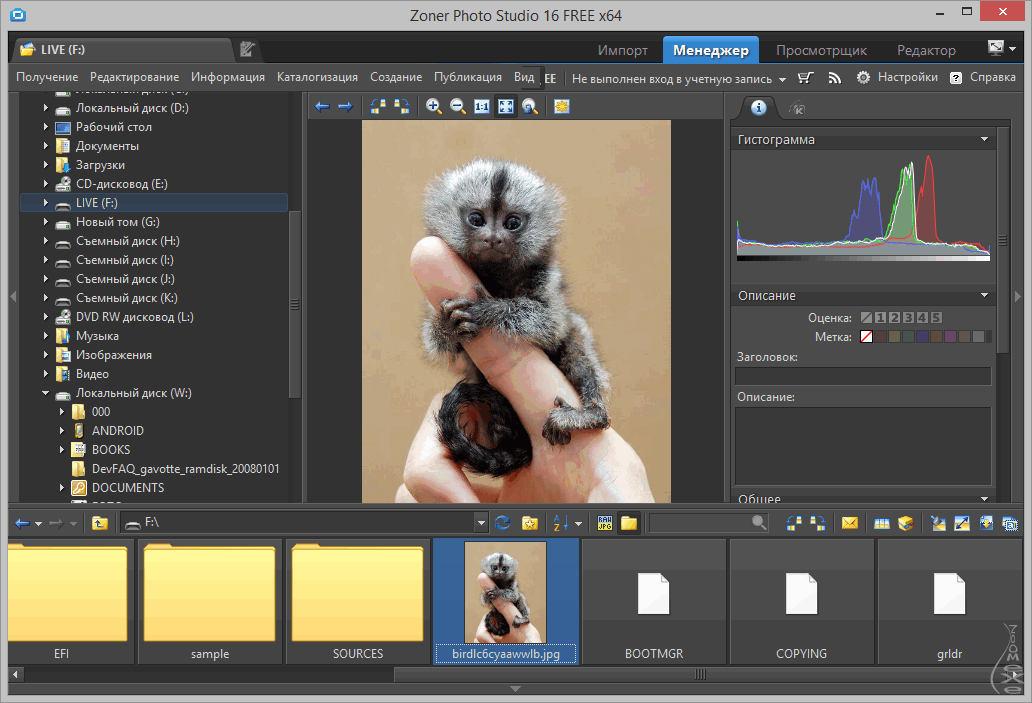The width and height of the screenshot is (1032, 703).
Task: Set preview zoom to 1:1
Action: click(x=482, y=107)
